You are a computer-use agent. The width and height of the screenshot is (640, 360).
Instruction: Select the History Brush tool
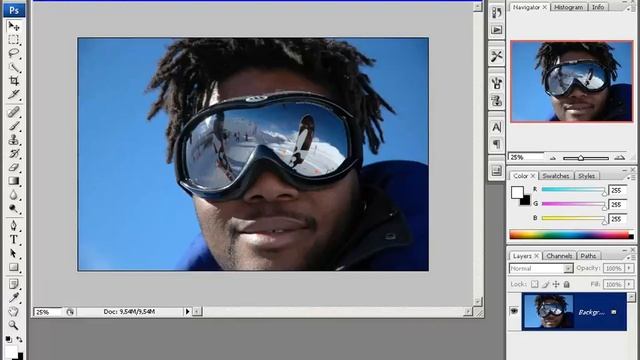click(13, 153)
